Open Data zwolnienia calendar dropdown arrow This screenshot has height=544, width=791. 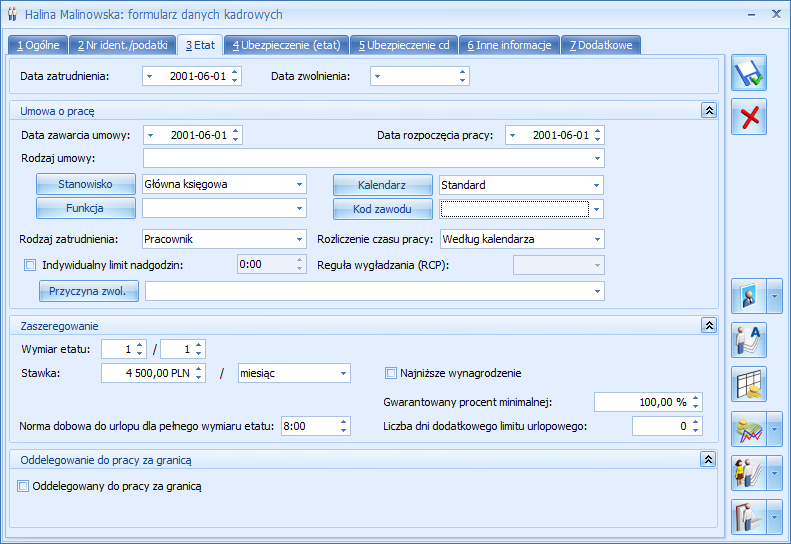[377, 77]
